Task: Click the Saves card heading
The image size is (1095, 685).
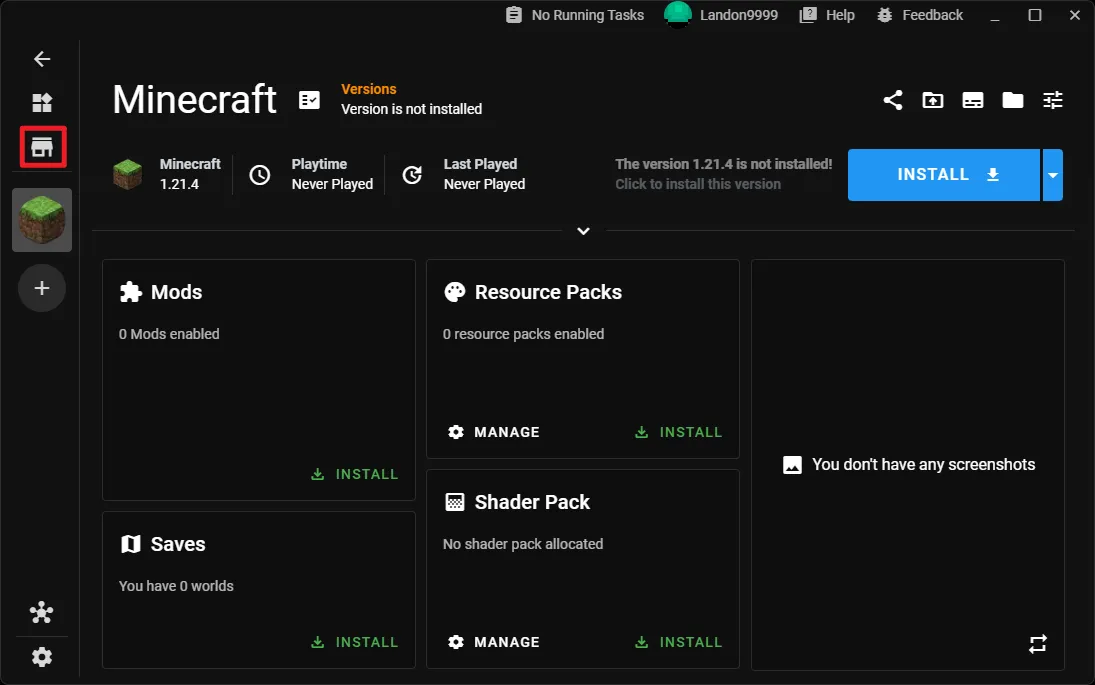Action: pos(178,544)
